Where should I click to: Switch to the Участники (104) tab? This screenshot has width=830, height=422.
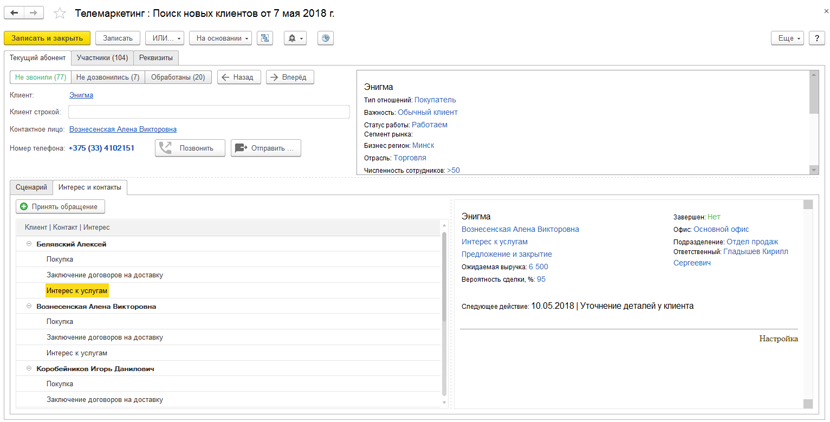click(x=102, y=58)
